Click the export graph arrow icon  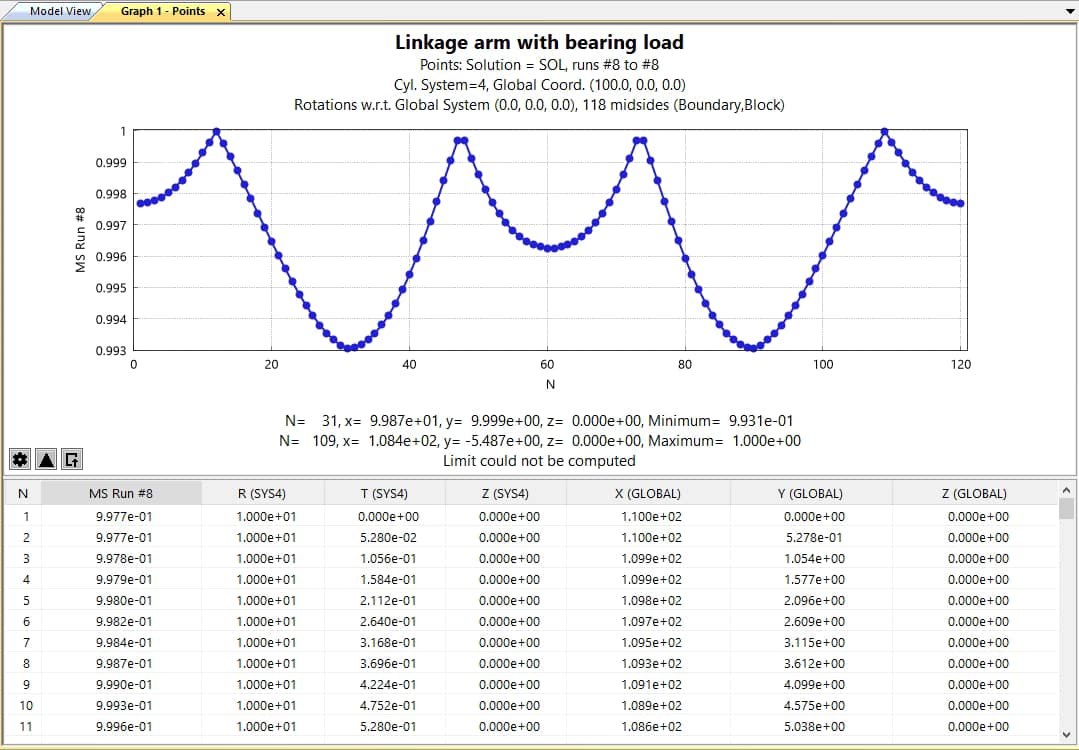(x=72, y=460)
